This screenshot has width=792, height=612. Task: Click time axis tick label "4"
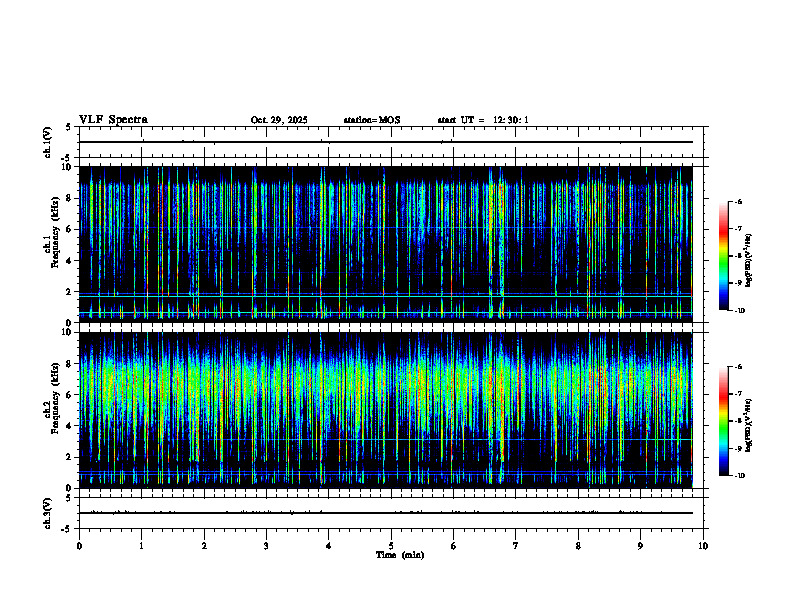(329, 546)
